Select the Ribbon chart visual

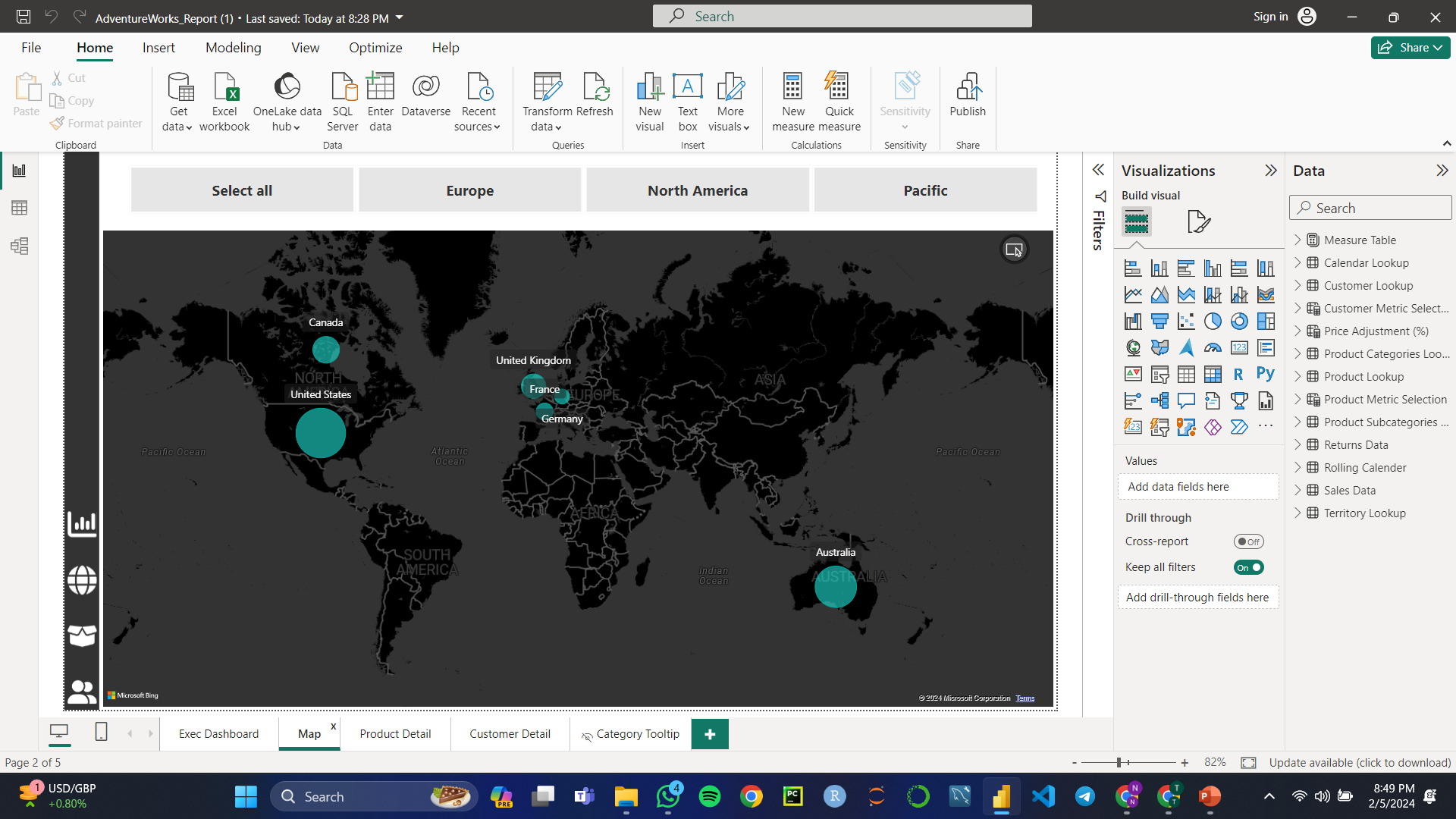click(1266, 295)
